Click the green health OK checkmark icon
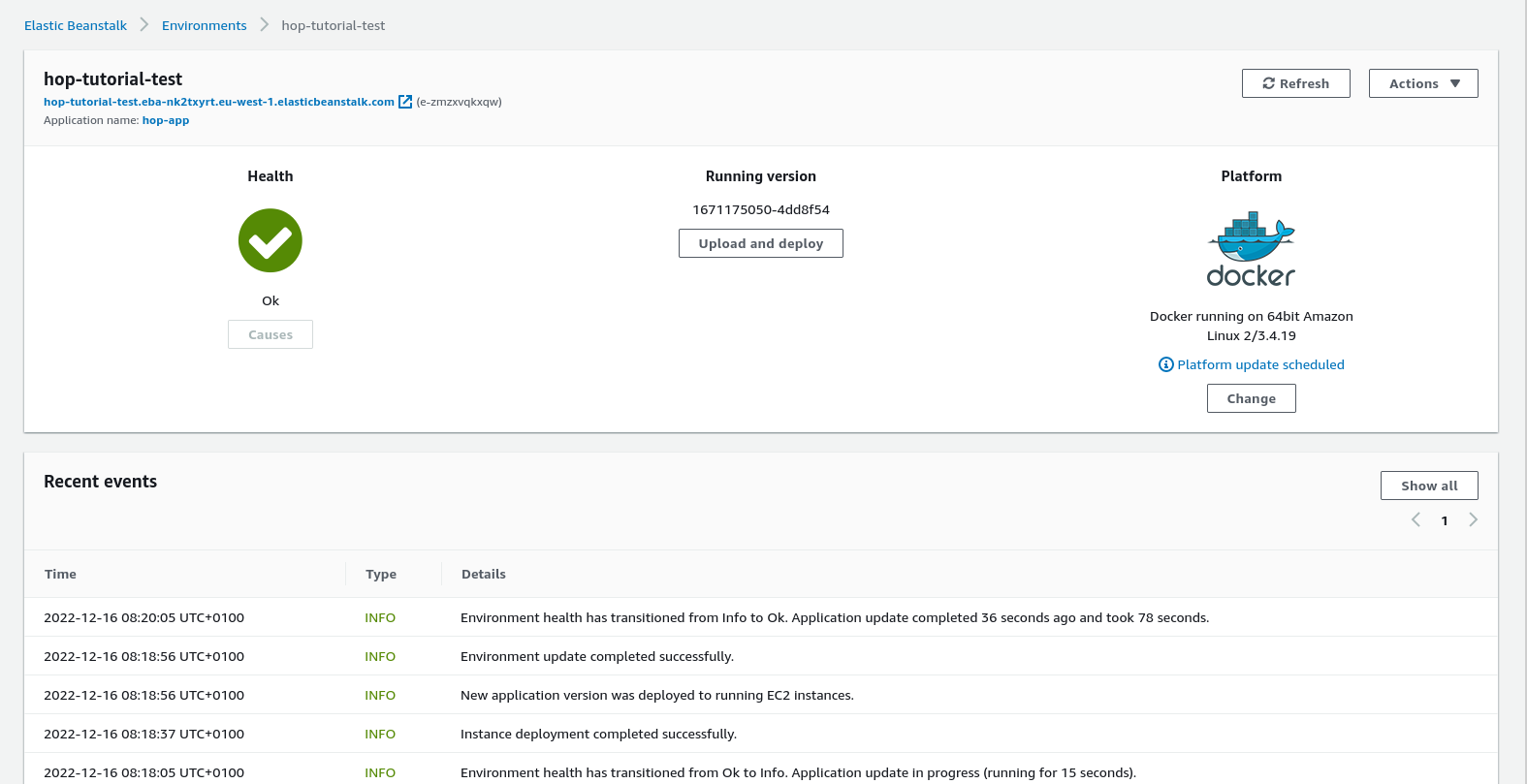 point(270,240)
